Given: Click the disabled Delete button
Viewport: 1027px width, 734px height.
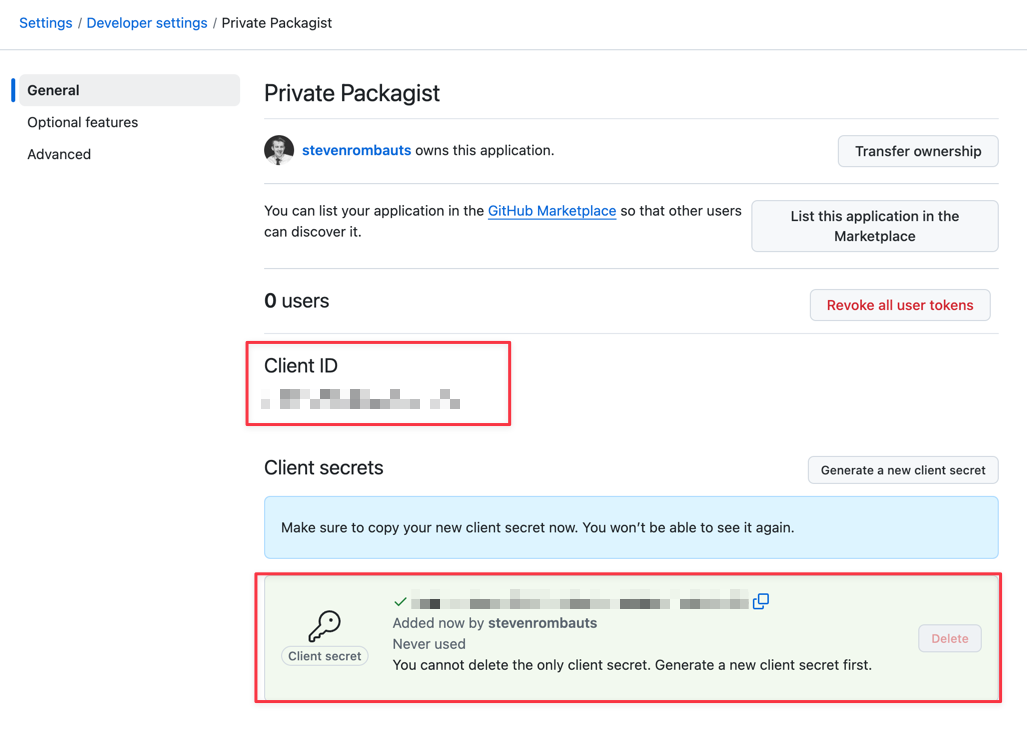Looking at the screenshot, I should tap(948, 638).
